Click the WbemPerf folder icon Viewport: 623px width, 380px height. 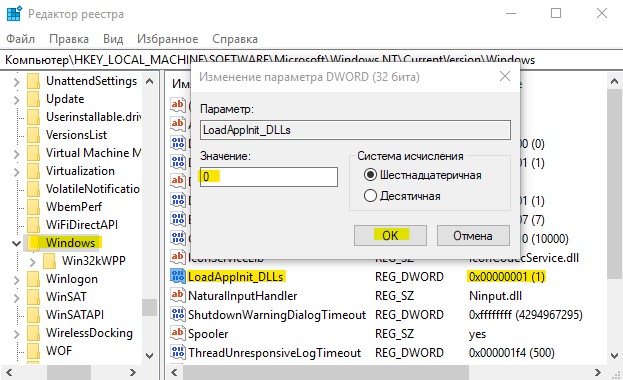pyautogui.click(x=33, y=207)
